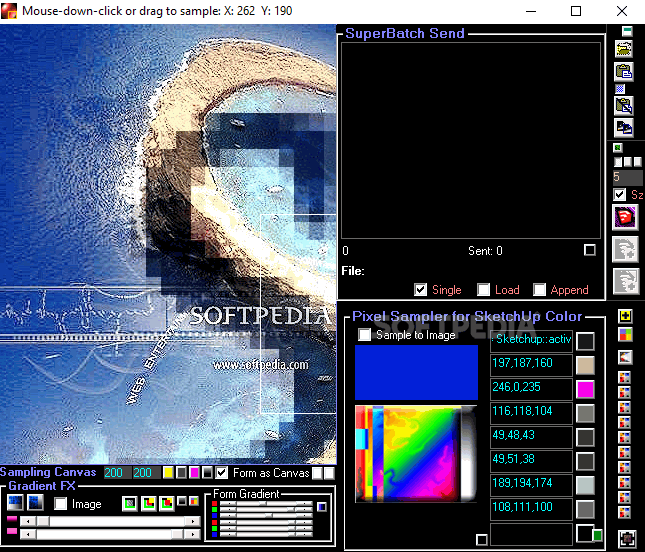This screenshot has width=645, height=552.
Task: Click the red SketchUp send icon
Action: tap(625, 217)
